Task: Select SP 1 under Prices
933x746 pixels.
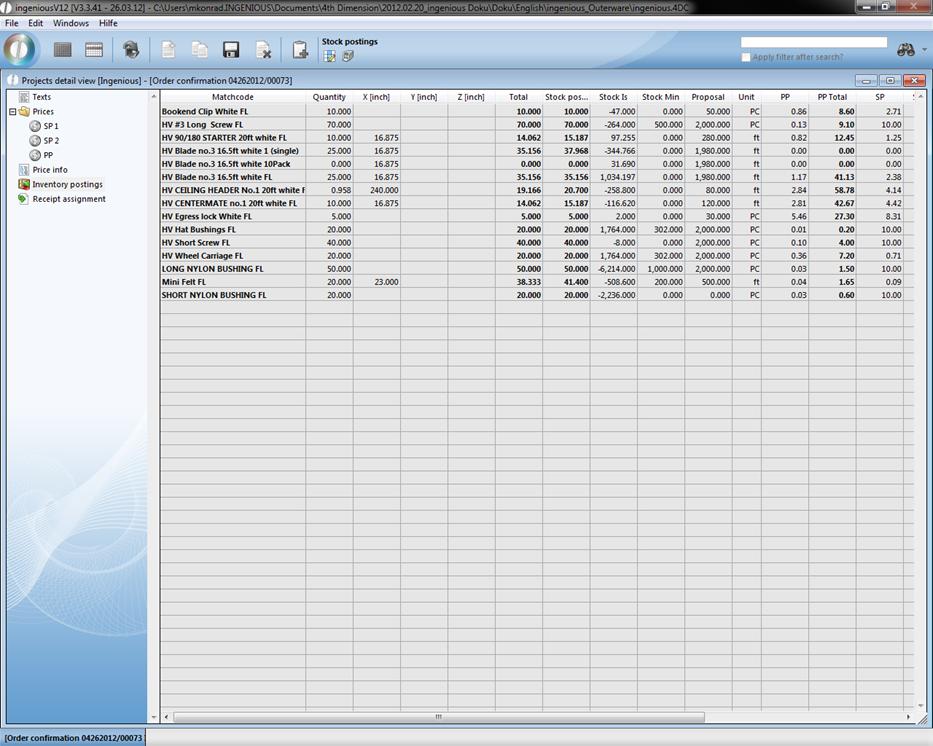Action: [x=51, y=126]
